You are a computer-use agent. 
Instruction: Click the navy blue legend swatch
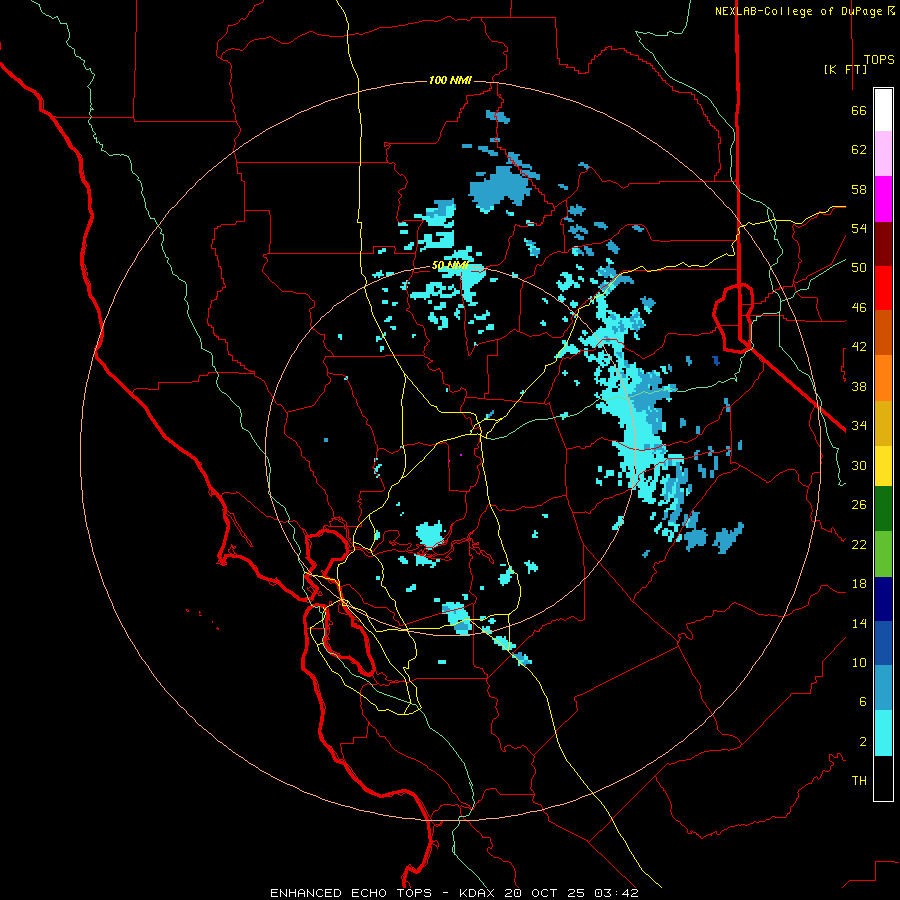coord(883,599)
